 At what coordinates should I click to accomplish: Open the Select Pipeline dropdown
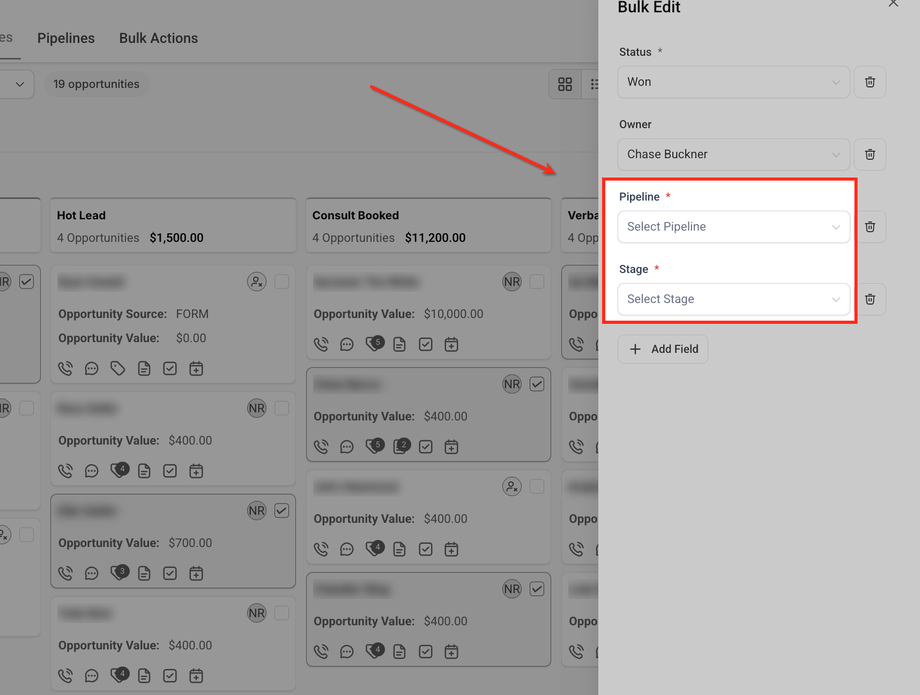733,227
